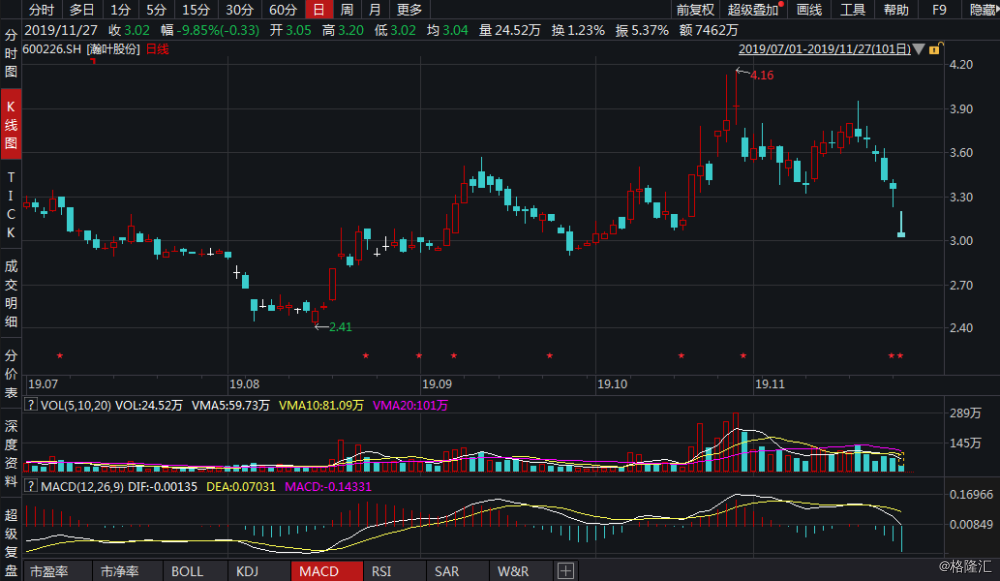Select the 30分 period tab
Screen dimensions: 1000x581
(x=239, y=10)
